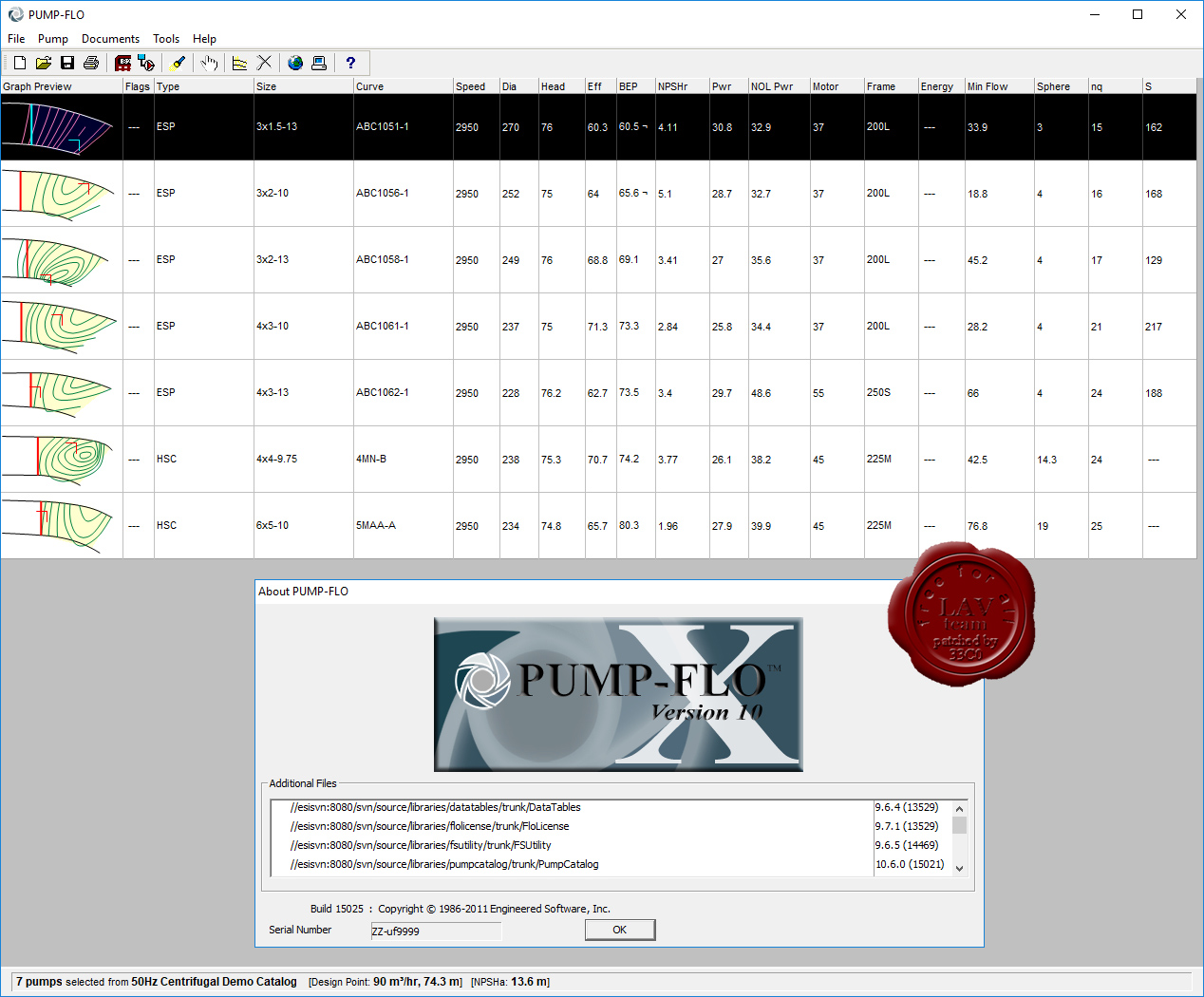Sort by the Size column header

tap(304, 86)
